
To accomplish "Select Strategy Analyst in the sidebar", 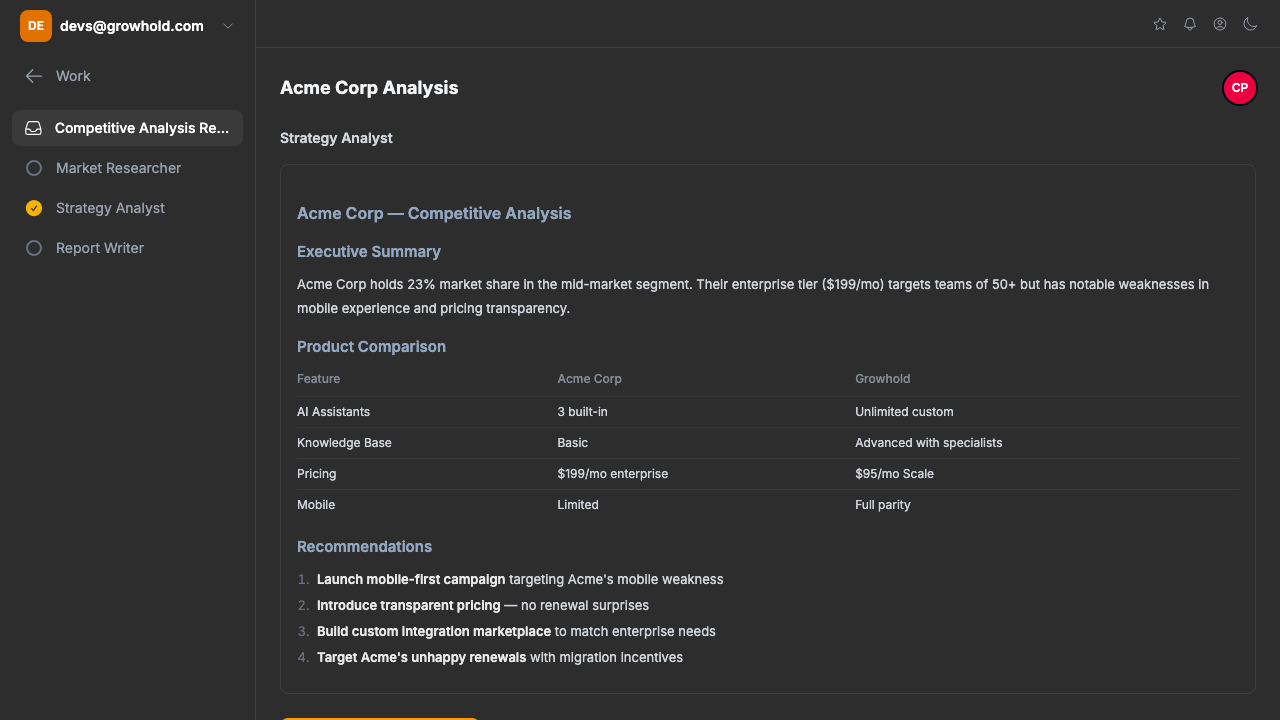I will pos(110,208).
